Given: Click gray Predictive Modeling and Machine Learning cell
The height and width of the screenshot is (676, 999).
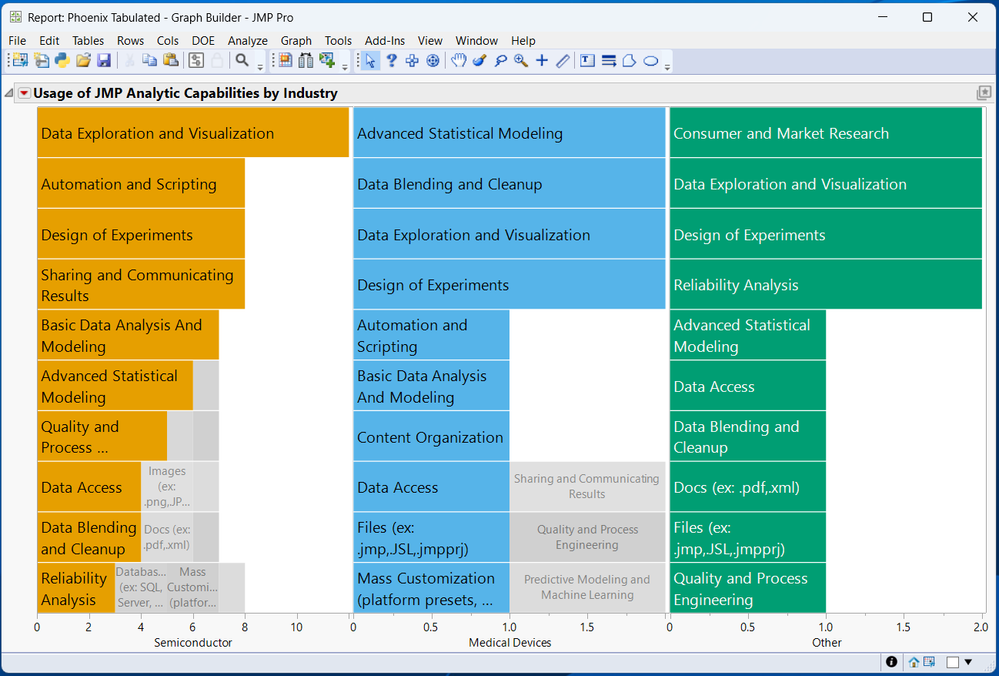Looking at the screenshot, I should (587, 587).
